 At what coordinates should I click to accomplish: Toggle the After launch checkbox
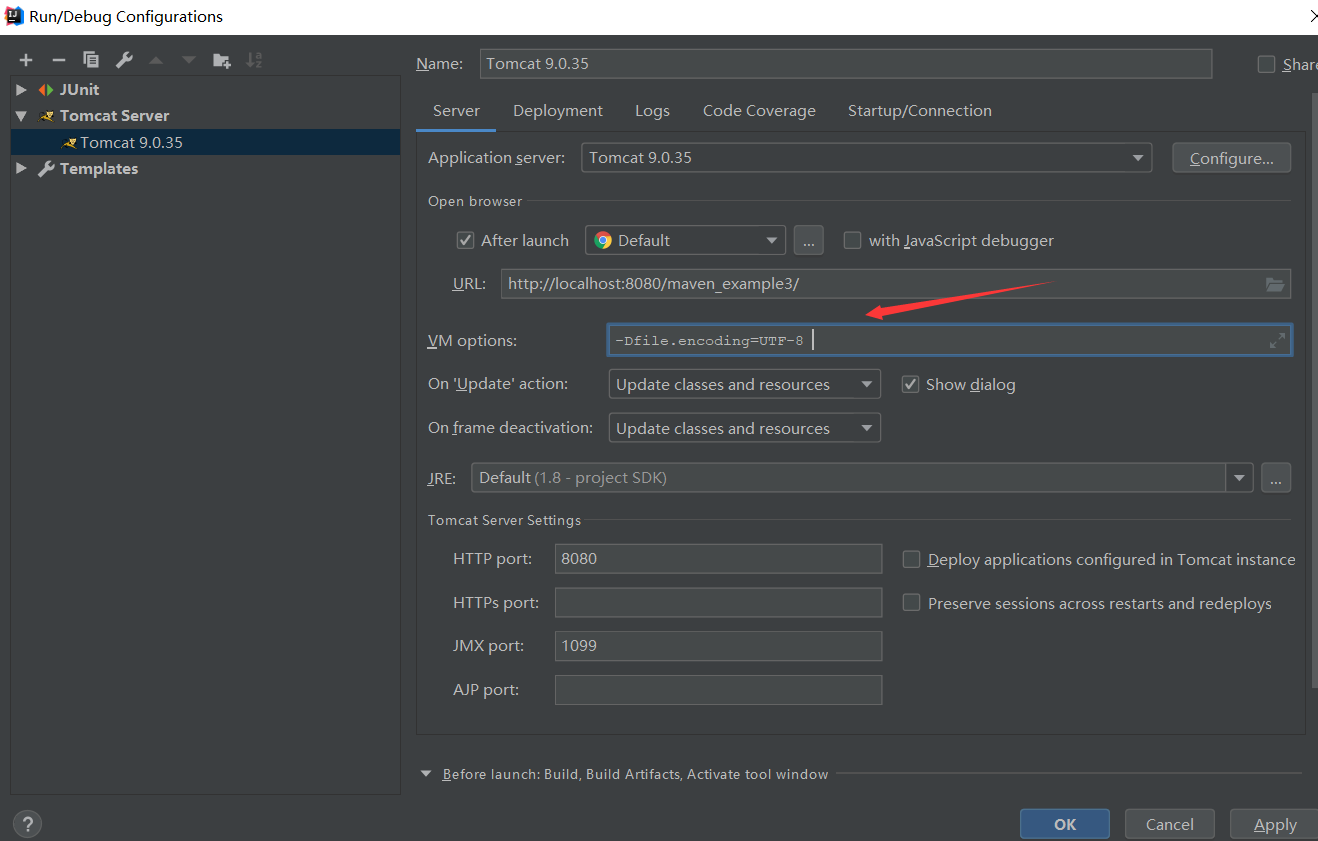tap(465, 240)
